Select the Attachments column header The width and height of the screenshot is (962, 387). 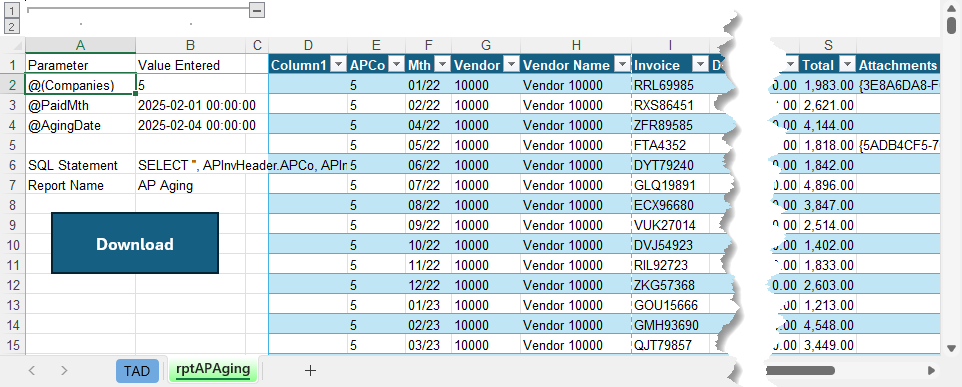(898, 65)
